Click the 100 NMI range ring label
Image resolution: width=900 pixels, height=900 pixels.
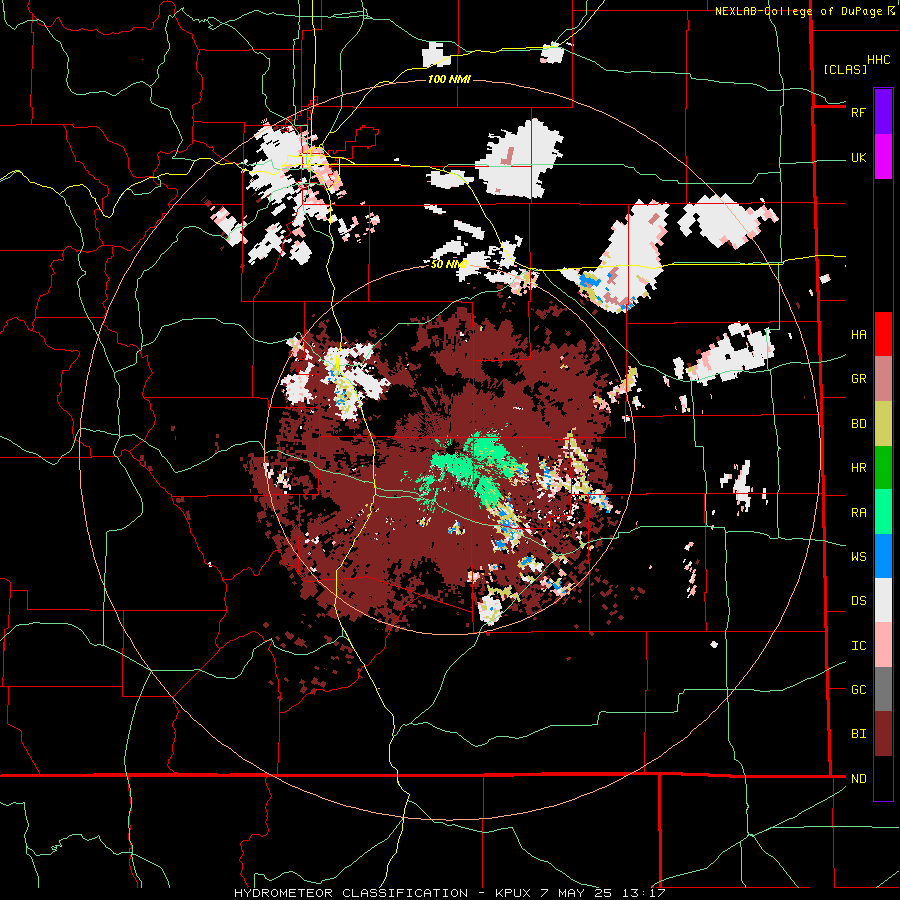[x=449, y=79]
